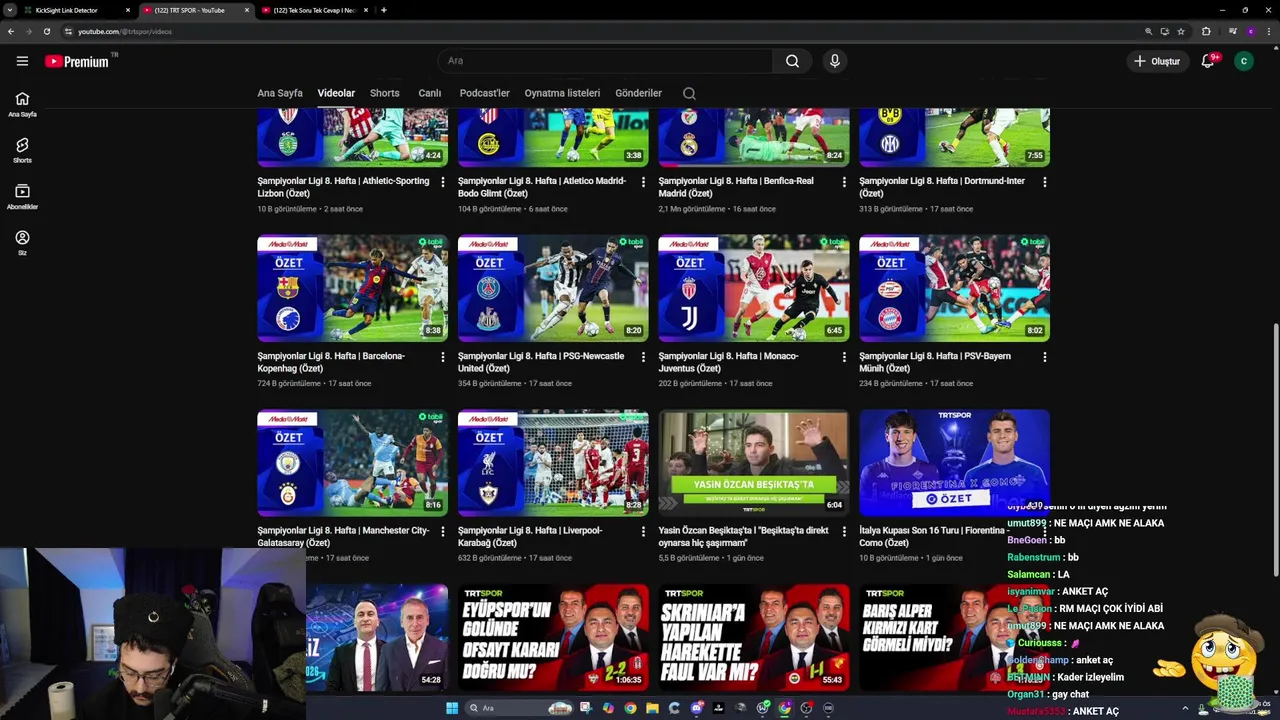Open the Chrome extensions puzzle icon
1280x720 pixels.
tap(1206, 31)
